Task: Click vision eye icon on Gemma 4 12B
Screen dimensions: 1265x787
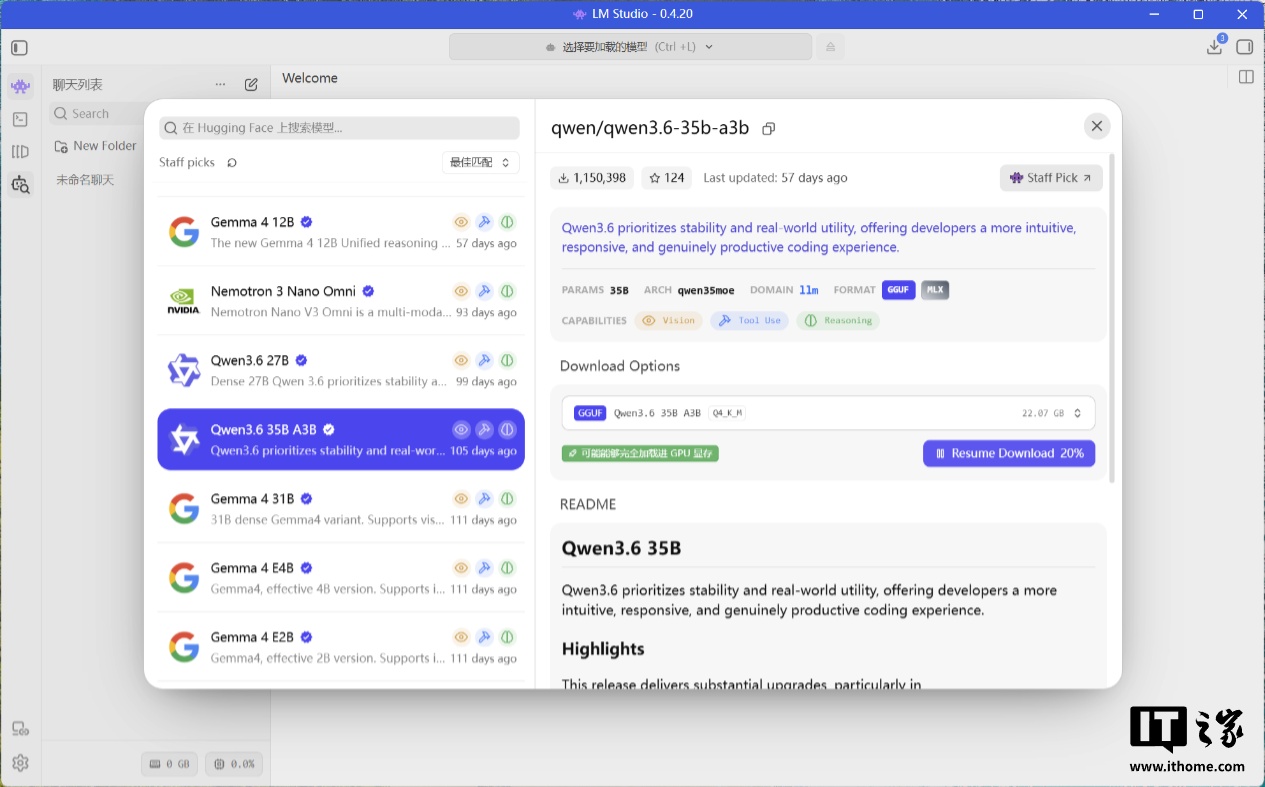Action: coord(461,222)
